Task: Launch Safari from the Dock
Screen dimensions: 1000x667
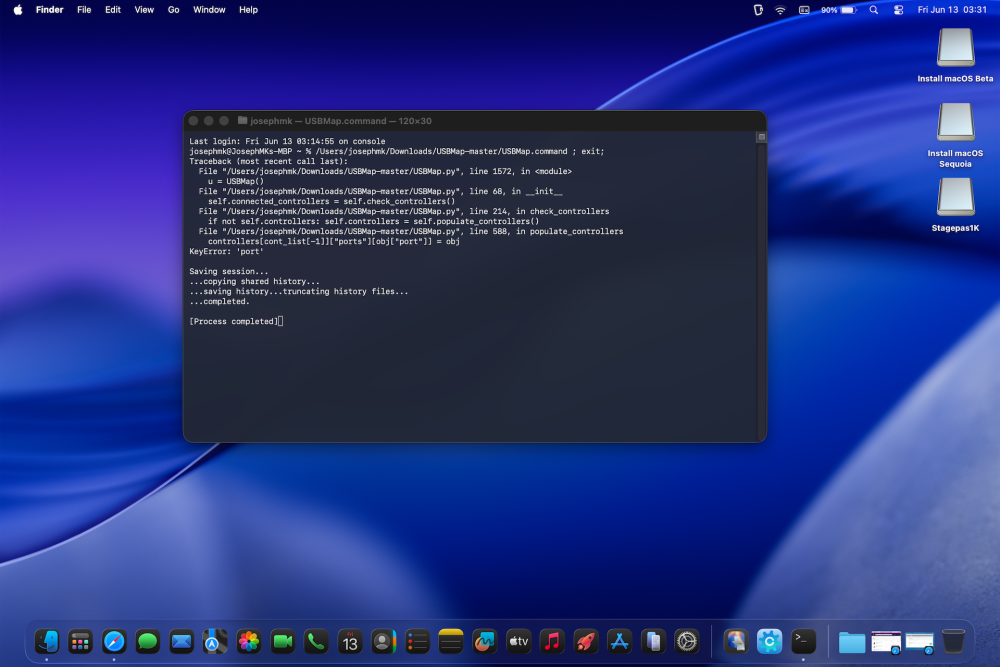Action: click(114, 641)
